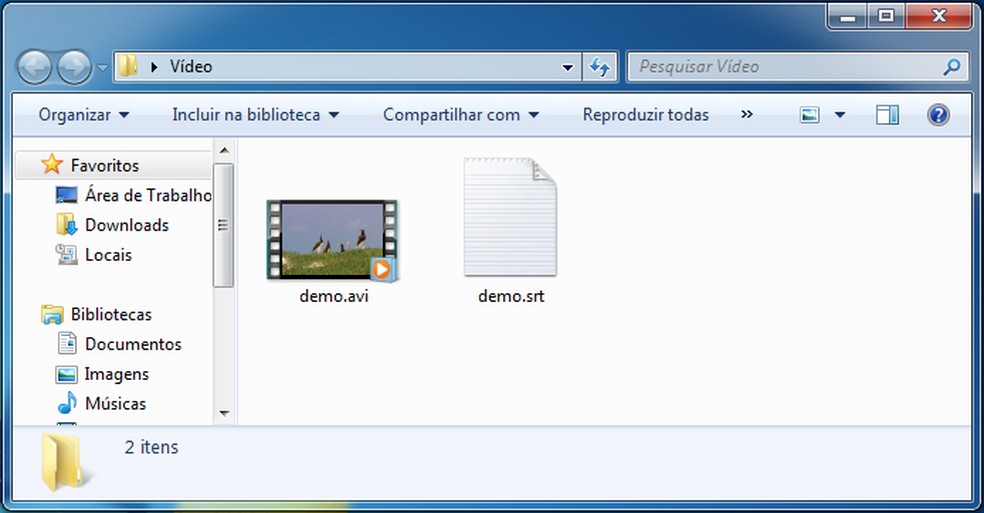The height and width of the screenshot is (513, 984).
Task: Click the Área de Trabalho desktop icon
Action: point(67,195)
